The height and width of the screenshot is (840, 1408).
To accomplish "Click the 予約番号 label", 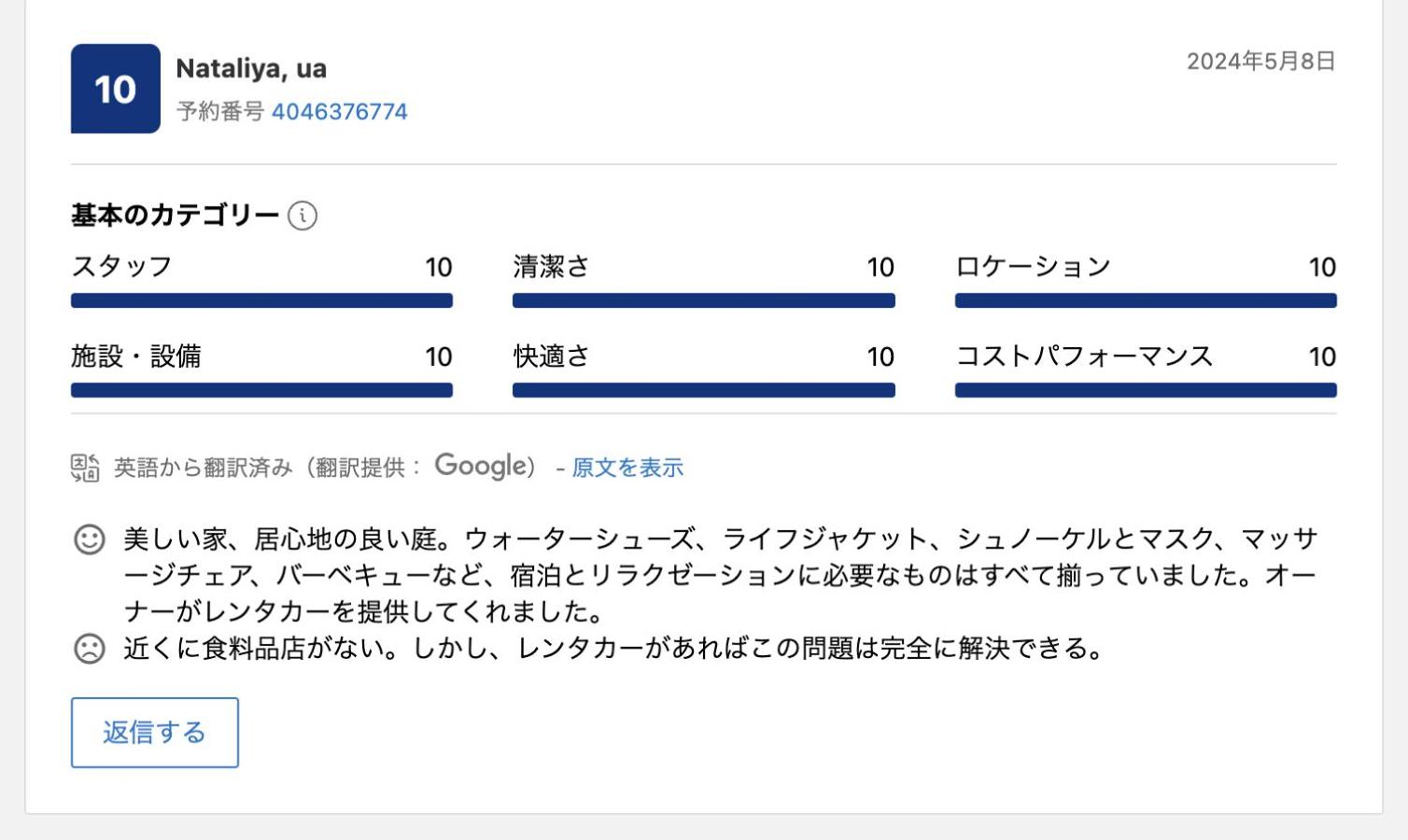I will coord(220,112).
